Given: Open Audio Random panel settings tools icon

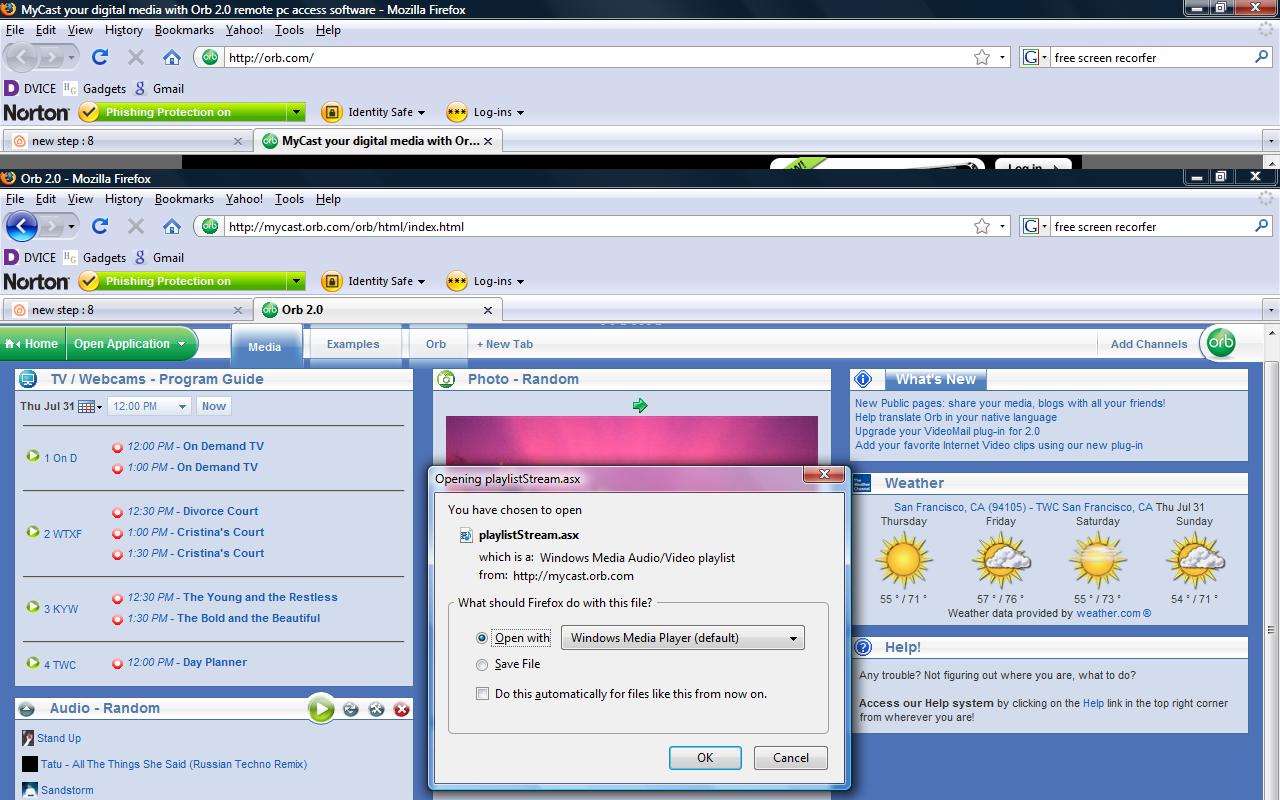Looking at the screenshot, I should point(377,709).
